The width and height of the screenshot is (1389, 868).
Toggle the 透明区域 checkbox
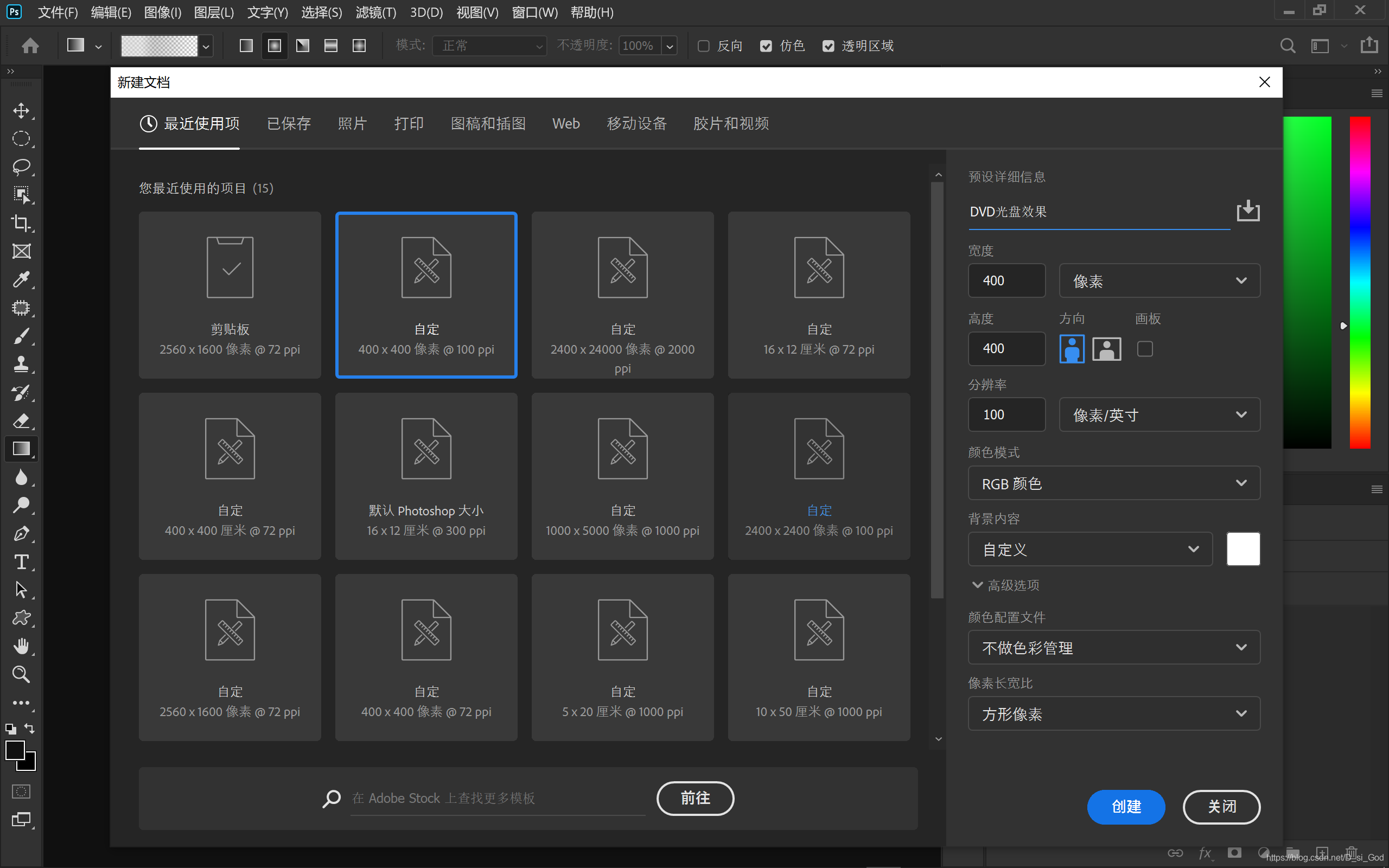828,46
